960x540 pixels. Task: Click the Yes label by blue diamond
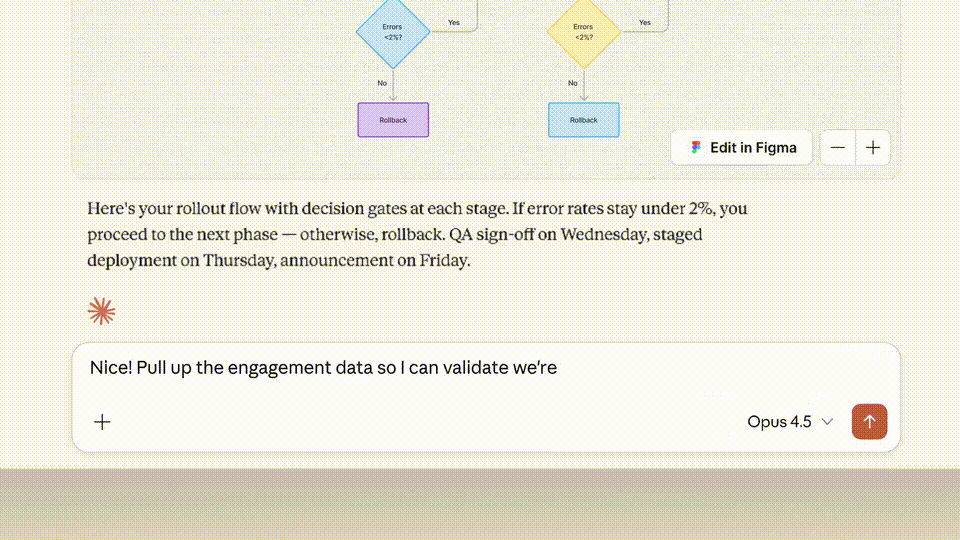tap(454, 22)
